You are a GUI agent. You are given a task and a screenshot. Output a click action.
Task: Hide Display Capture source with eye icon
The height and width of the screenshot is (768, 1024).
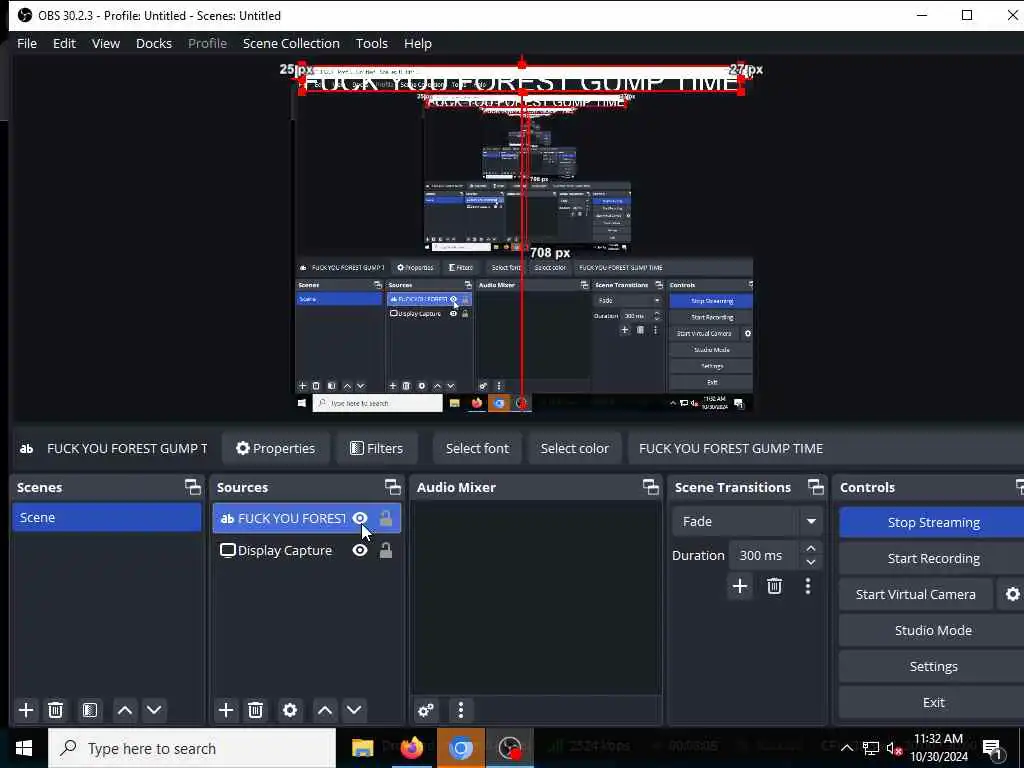[359, 551]
